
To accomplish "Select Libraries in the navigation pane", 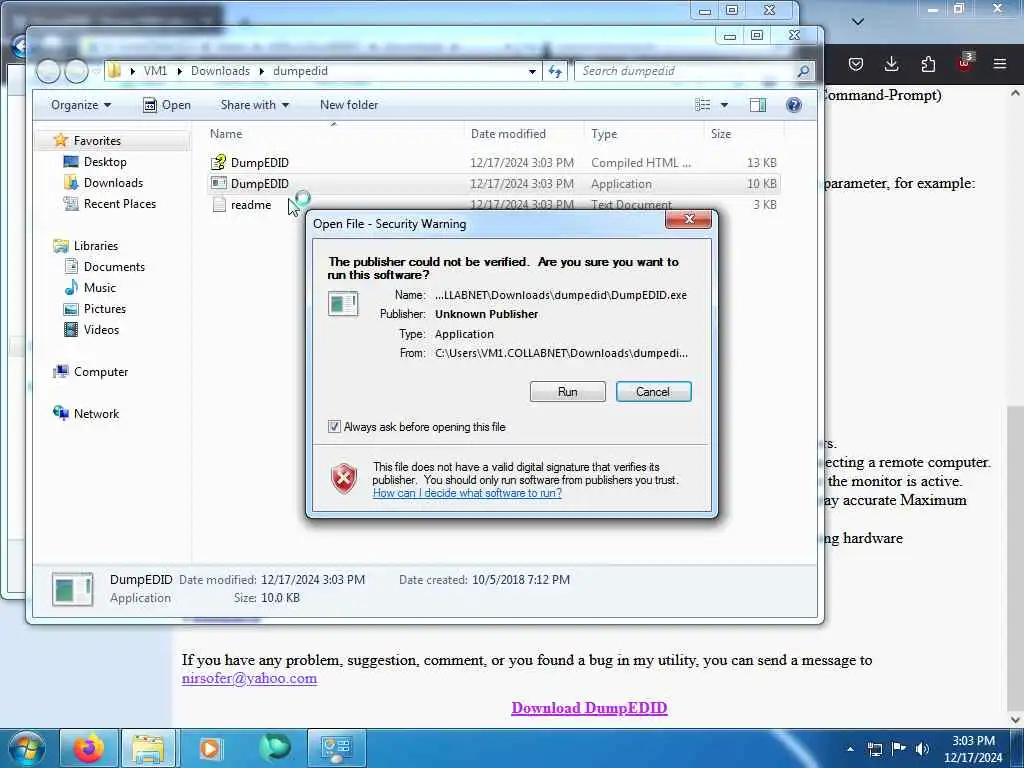I will coord(95,246).
